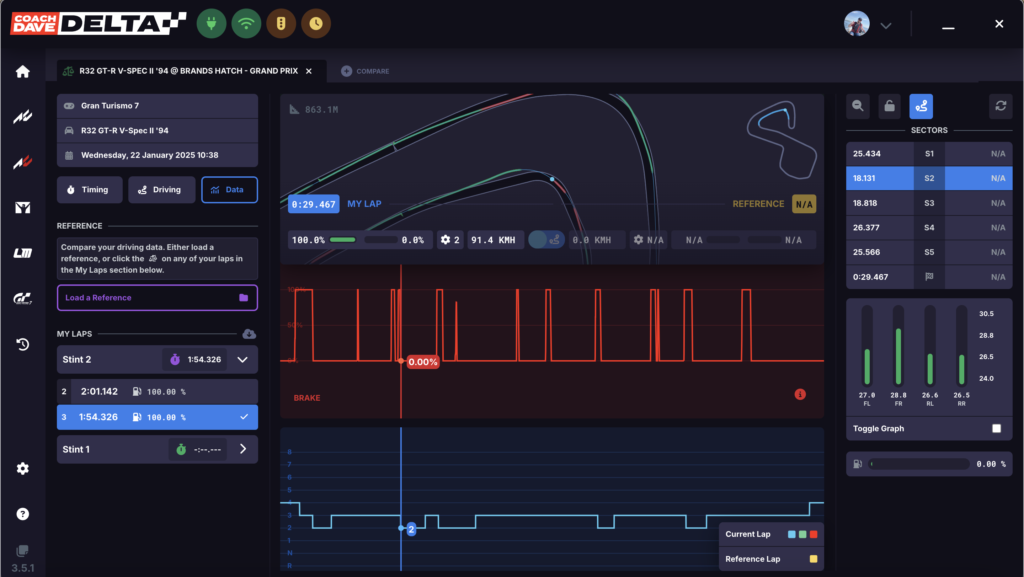The width and height of the screenshot is (1024, 577).
Task: Open the help question mark icon
Action: 23,514
